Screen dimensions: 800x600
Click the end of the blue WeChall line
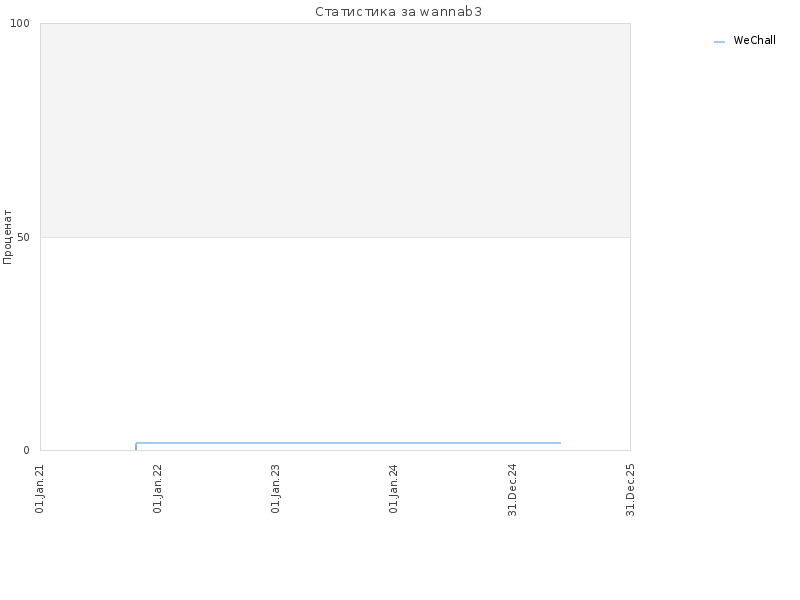tap(560, 443)
